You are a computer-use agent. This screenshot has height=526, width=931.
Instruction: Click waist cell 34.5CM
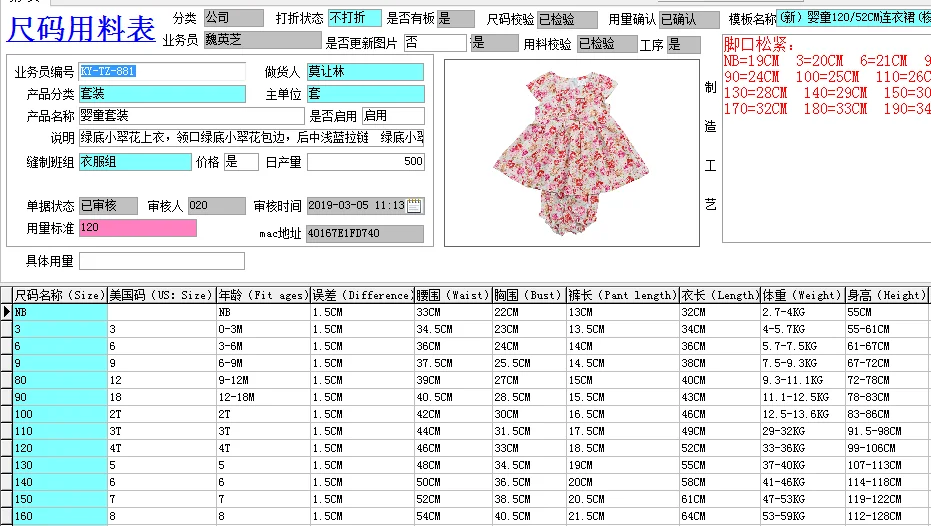(x=453, y=329)
